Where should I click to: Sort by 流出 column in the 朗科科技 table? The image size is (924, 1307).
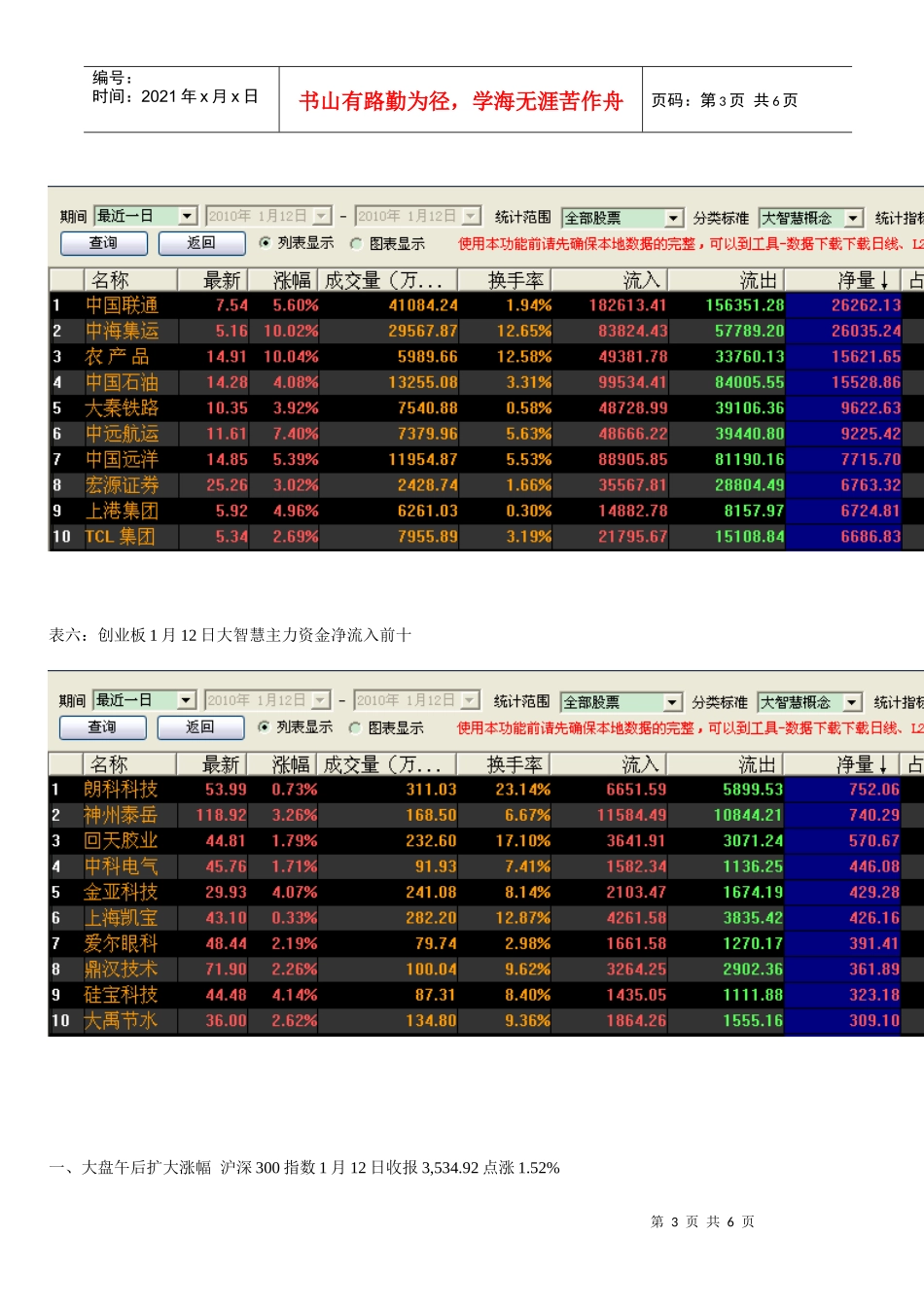tap(726, 764)
